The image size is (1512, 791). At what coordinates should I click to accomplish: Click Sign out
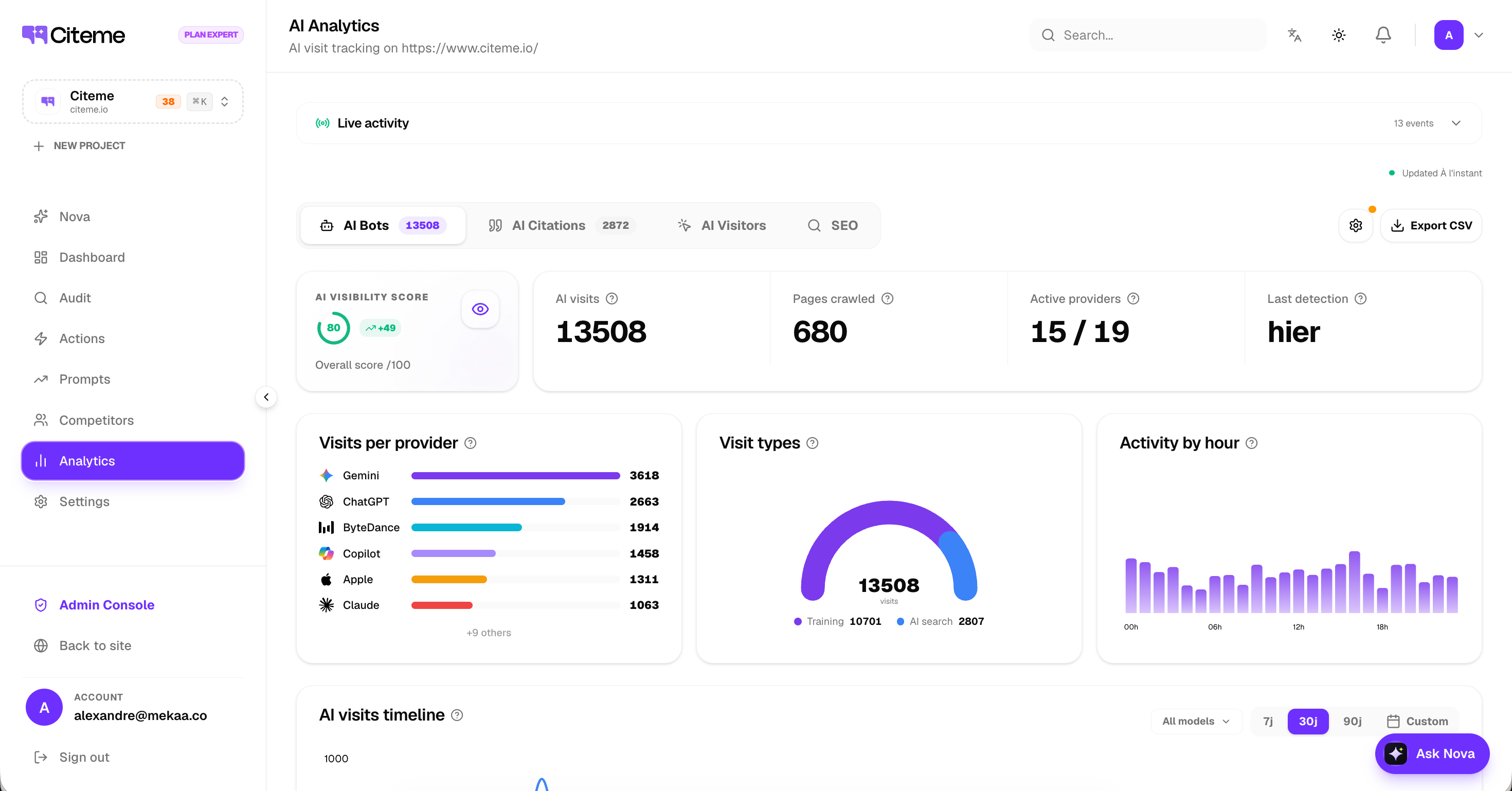(x=71, y=757)
